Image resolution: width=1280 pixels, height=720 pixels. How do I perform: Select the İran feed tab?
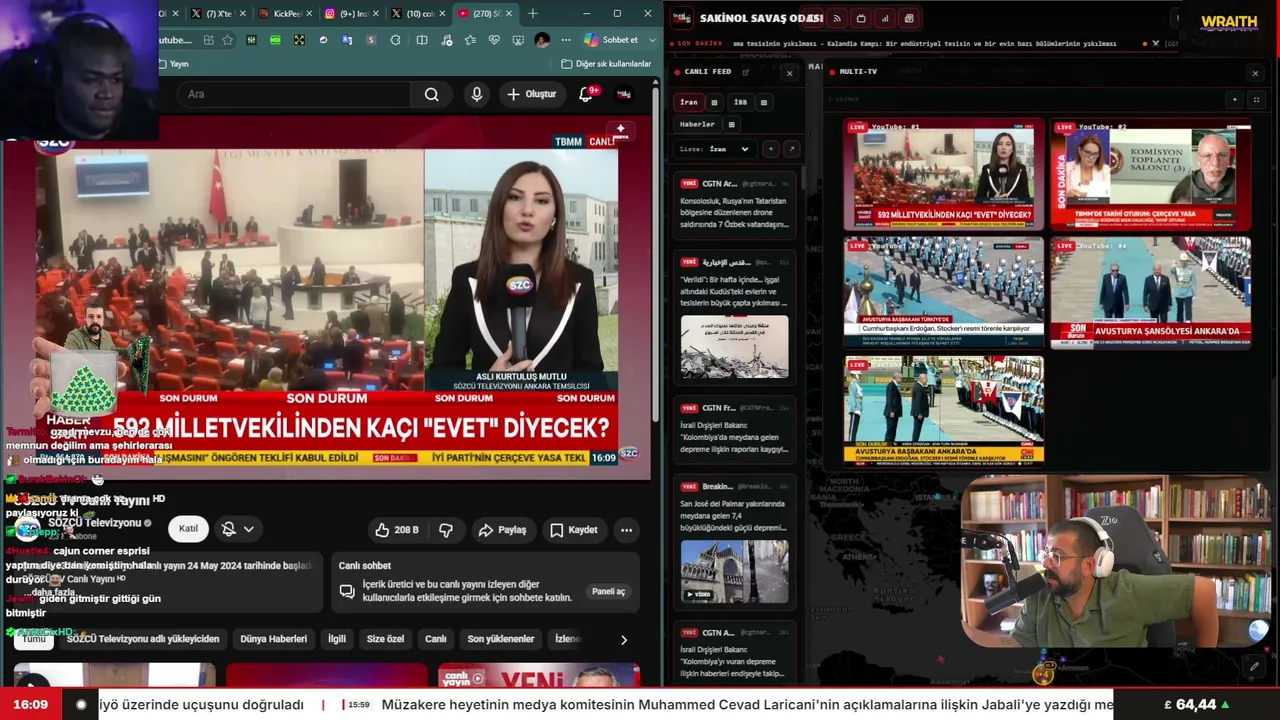pos(689,102)
